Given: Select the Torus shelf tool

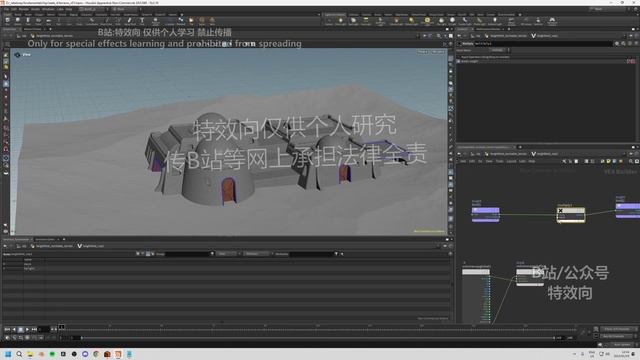Looking at the screenshot, I should (38, 21).
